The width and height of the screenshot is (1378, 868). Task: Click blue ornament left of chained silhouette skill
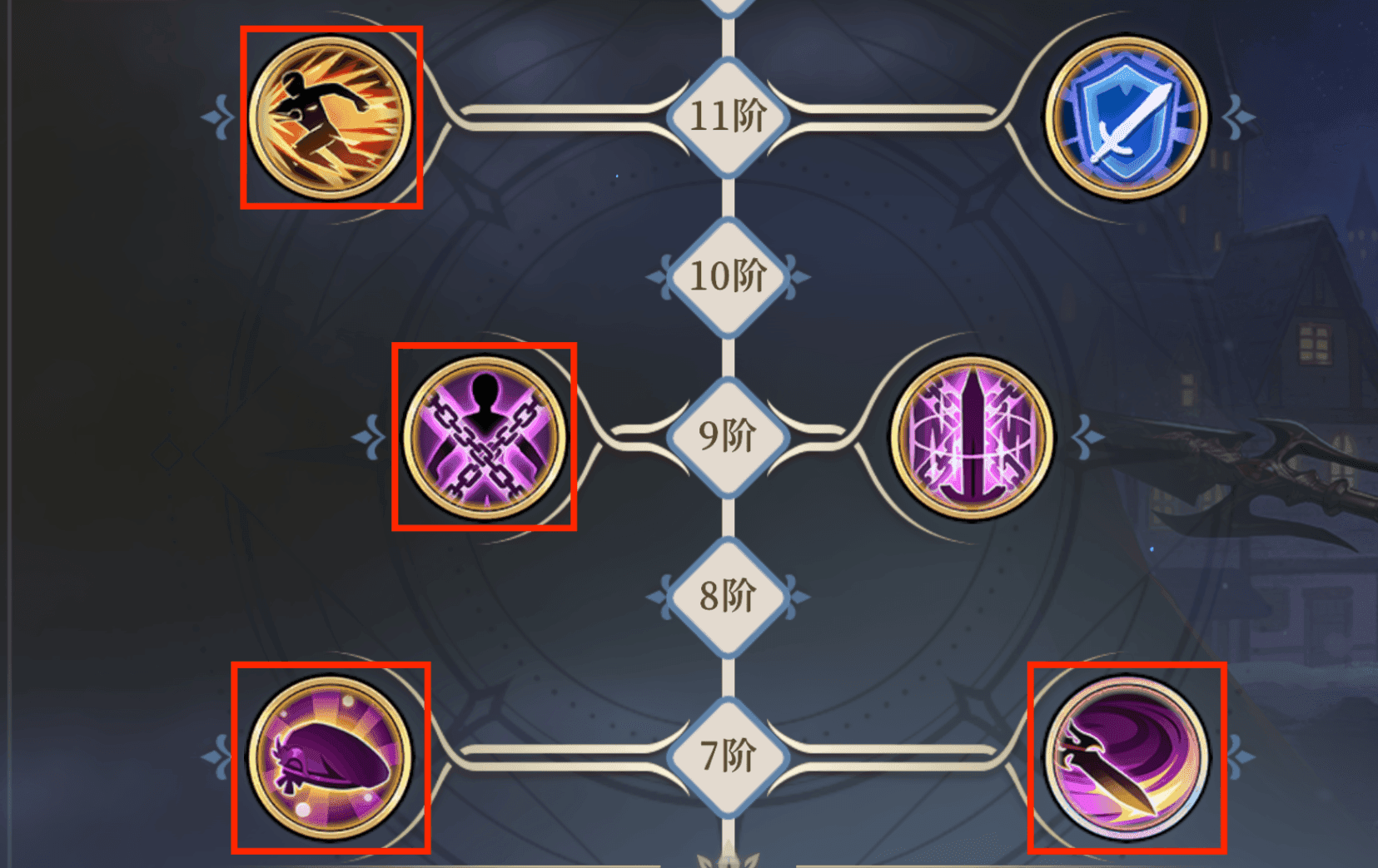(370, 437)
